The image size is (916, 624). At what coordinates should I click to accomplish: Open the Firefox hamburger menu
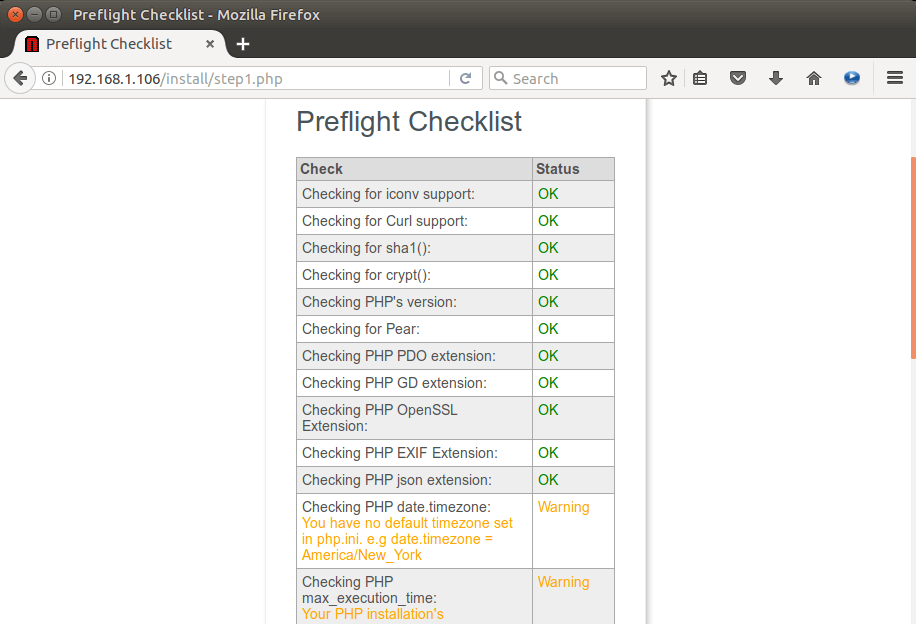click(x=895, y=78)
